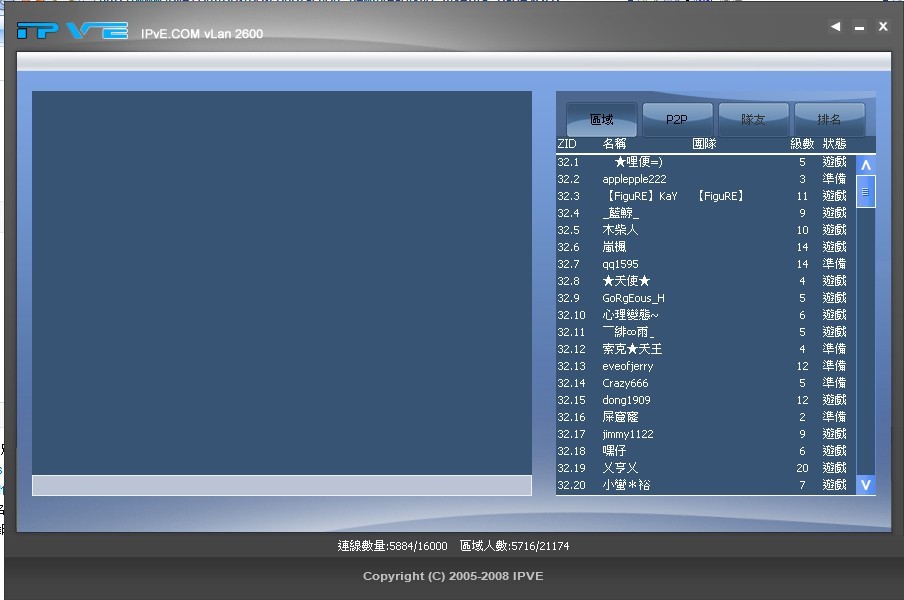
Task: Select user in row 32.16
Action: 706,417
